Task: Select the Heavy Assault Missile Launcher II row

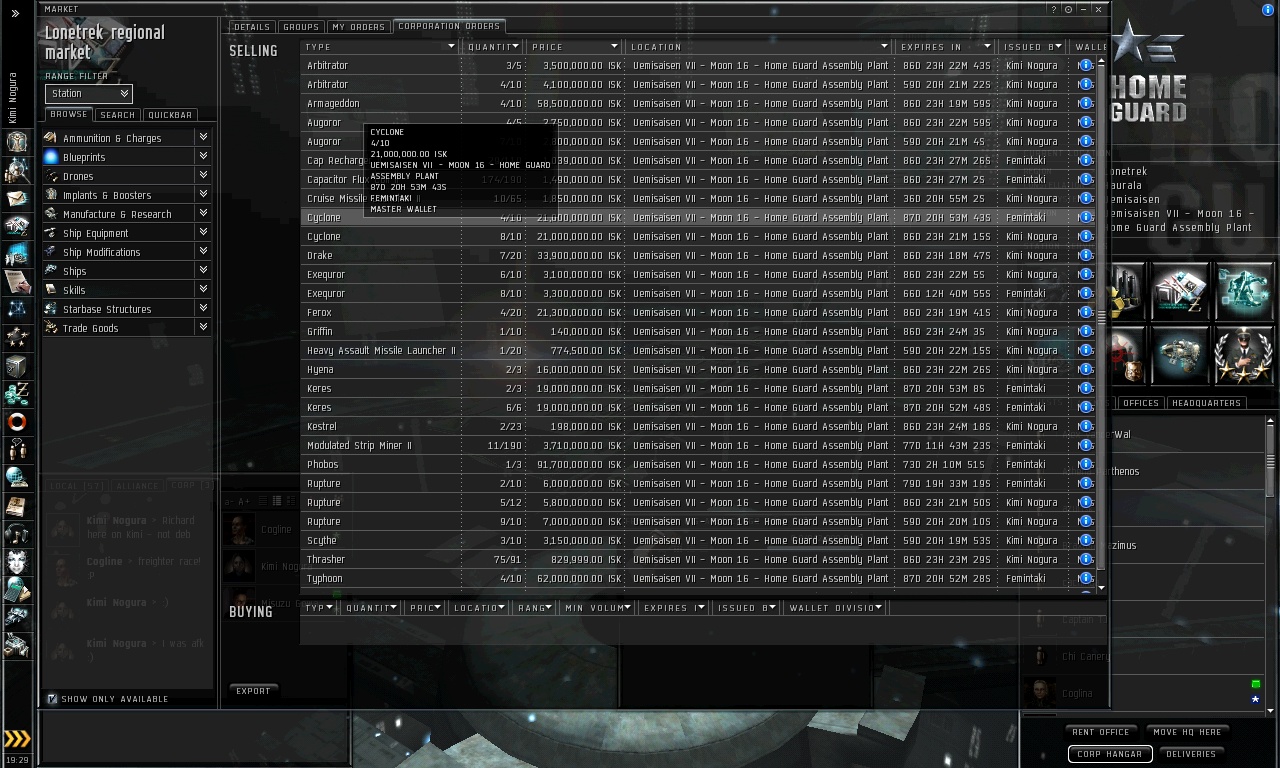Action: tap(698, 350)
